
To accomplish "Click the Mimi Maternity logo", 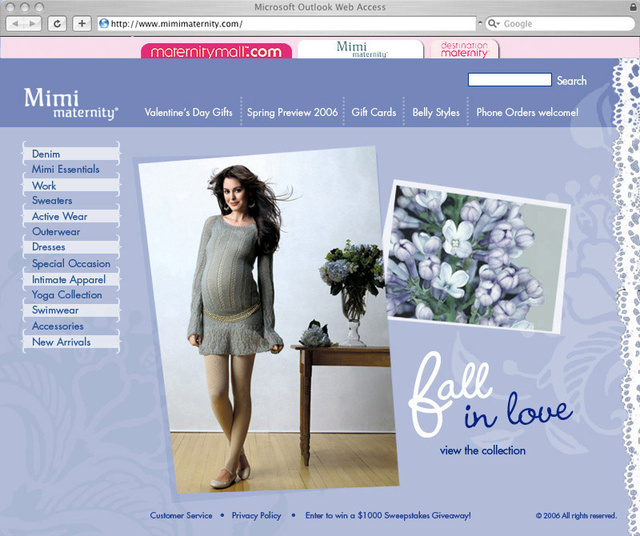I will [x=70, y=104].
